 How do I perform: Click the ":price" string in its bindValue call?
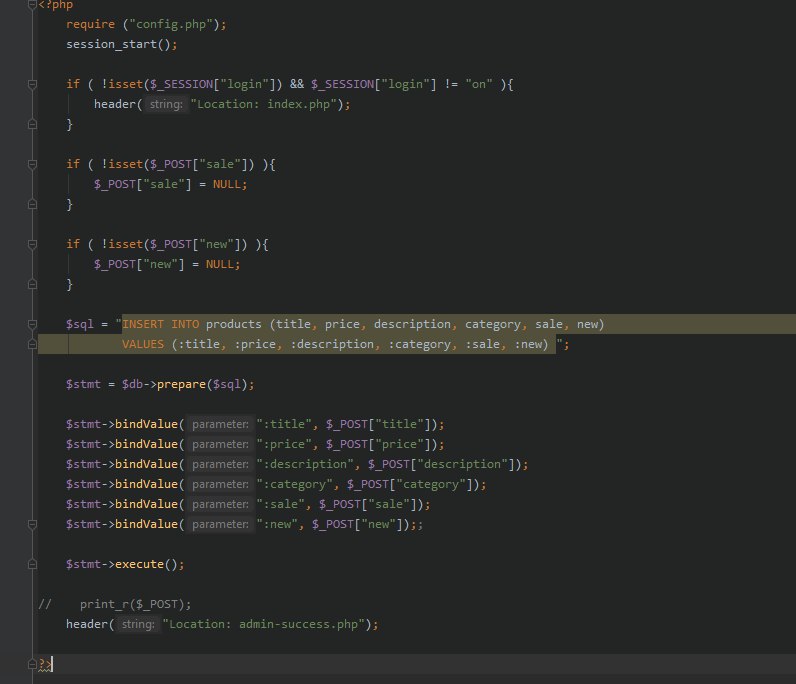(284, 444)
